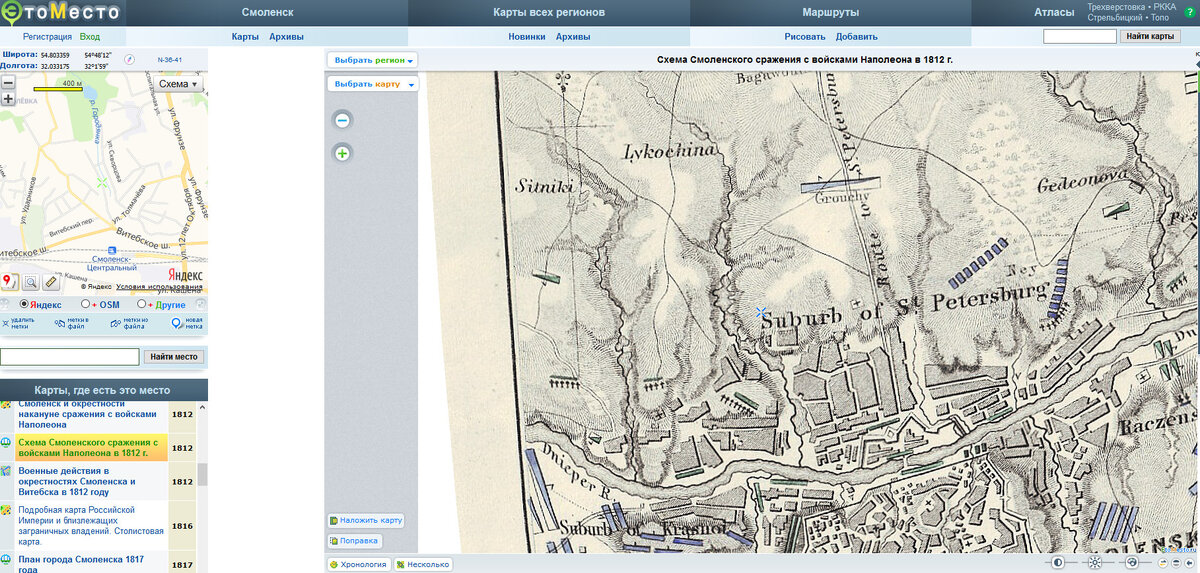
Task: Adjust the color saturation slider handle
Action: point(1132,563)
